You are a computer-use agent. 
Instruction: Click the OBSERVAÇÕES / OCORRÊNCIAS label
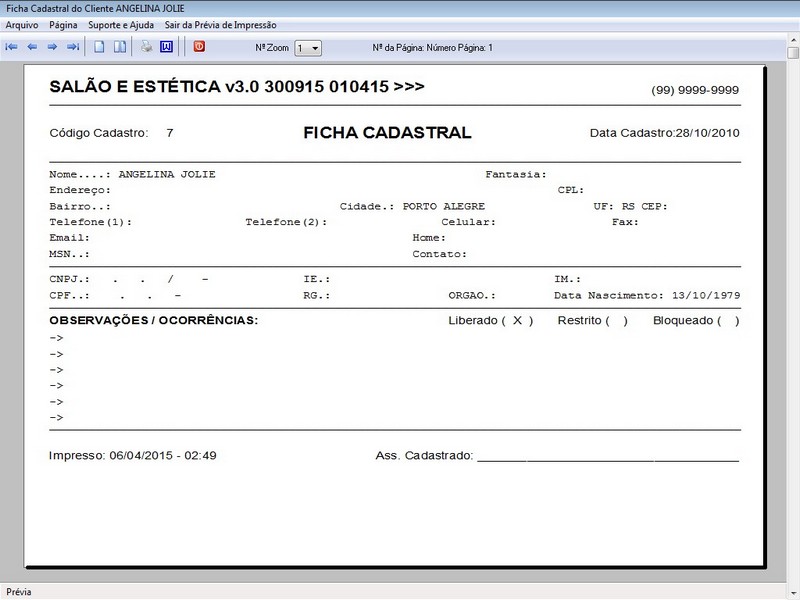tap(154, 320)
